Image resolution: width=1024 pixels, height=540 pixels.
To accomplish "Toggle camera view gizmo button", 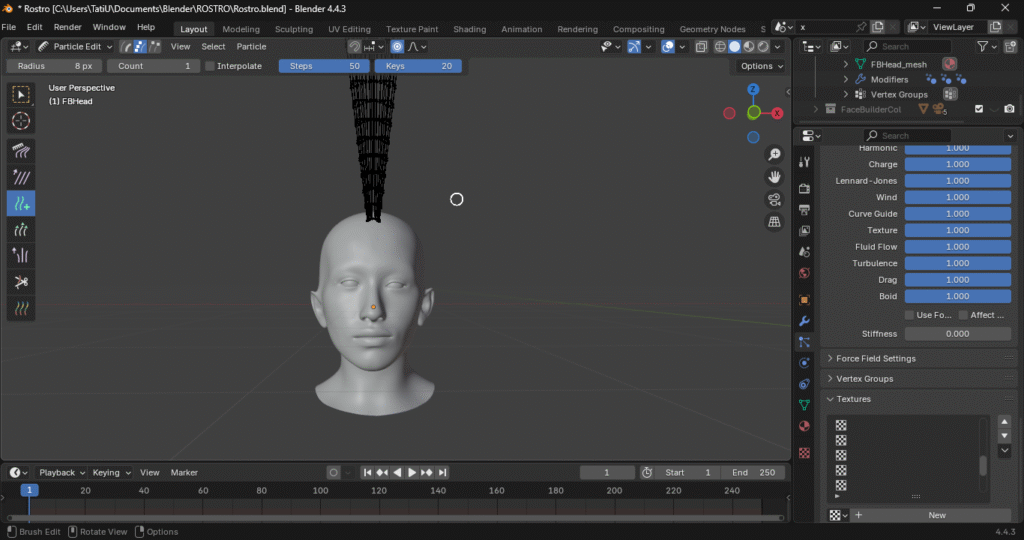I will pos(774,199).
